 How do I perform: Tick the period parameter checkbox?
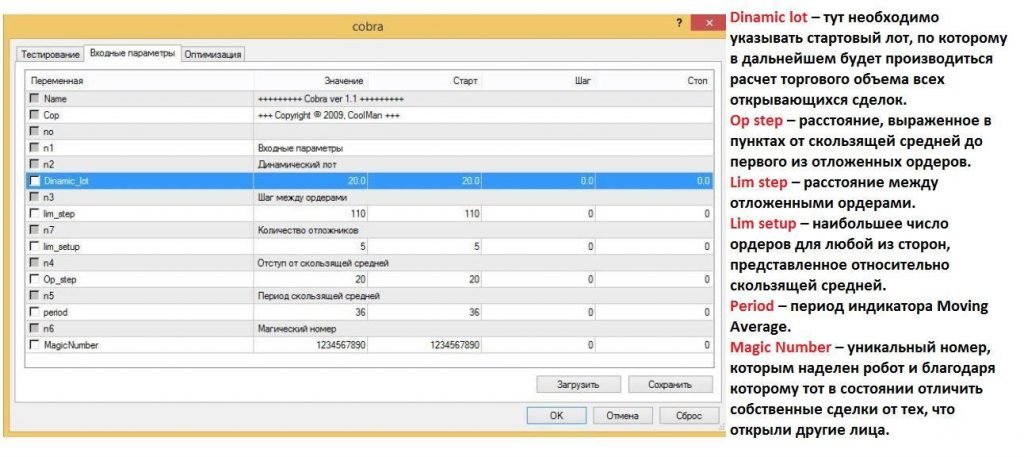[x=35, y=312]
